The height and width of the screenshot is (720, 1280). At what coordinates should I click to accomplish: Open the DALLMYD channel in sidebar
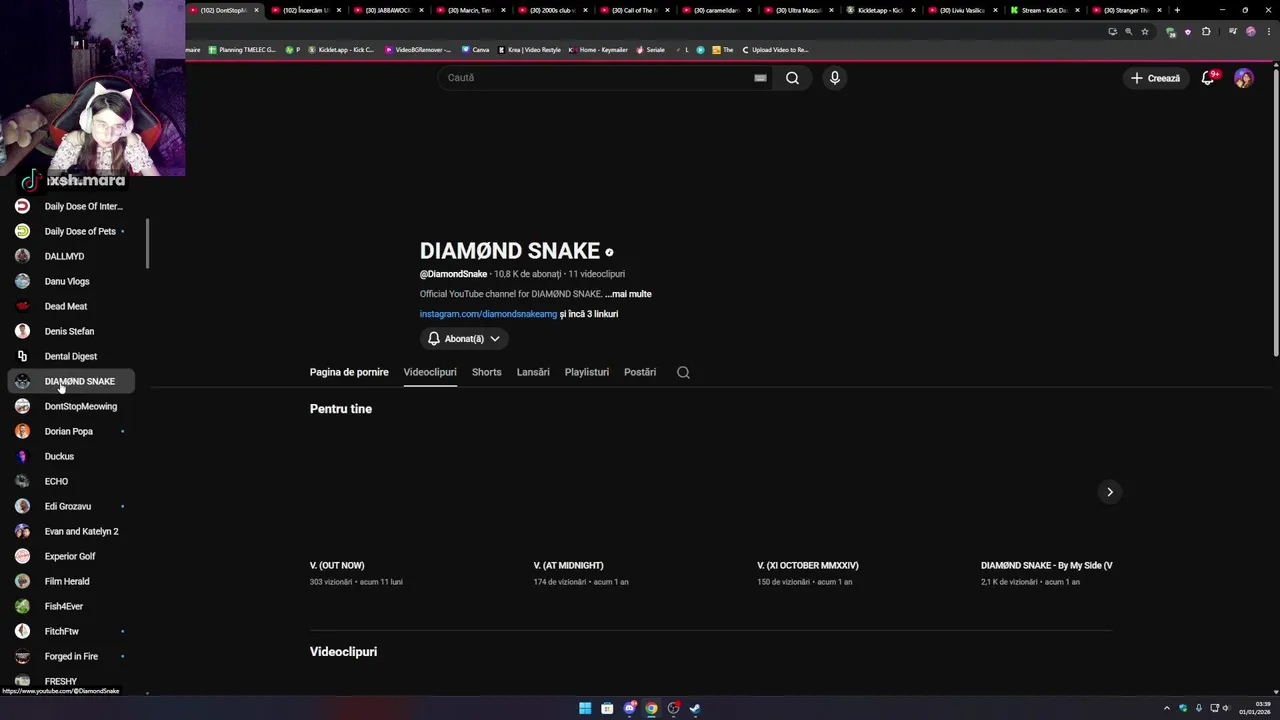point(70,256)
